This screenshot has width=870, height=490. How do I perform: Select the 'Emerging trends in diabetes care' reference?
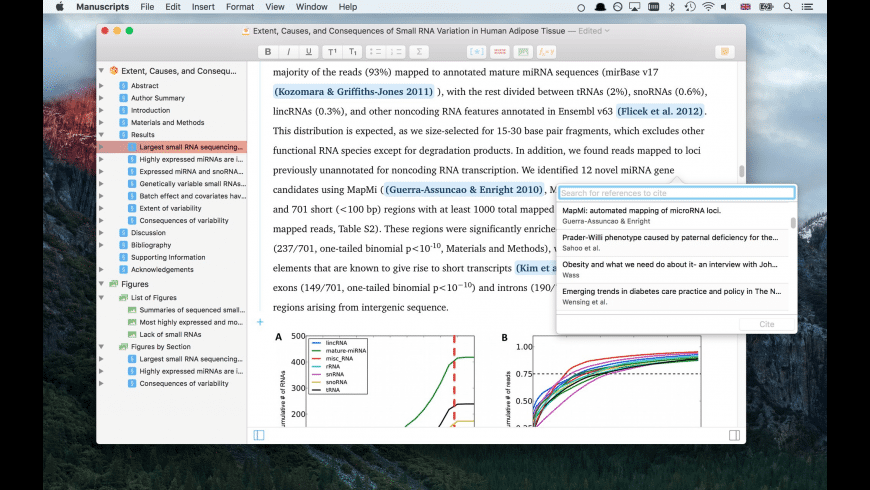tap(673, 296)
